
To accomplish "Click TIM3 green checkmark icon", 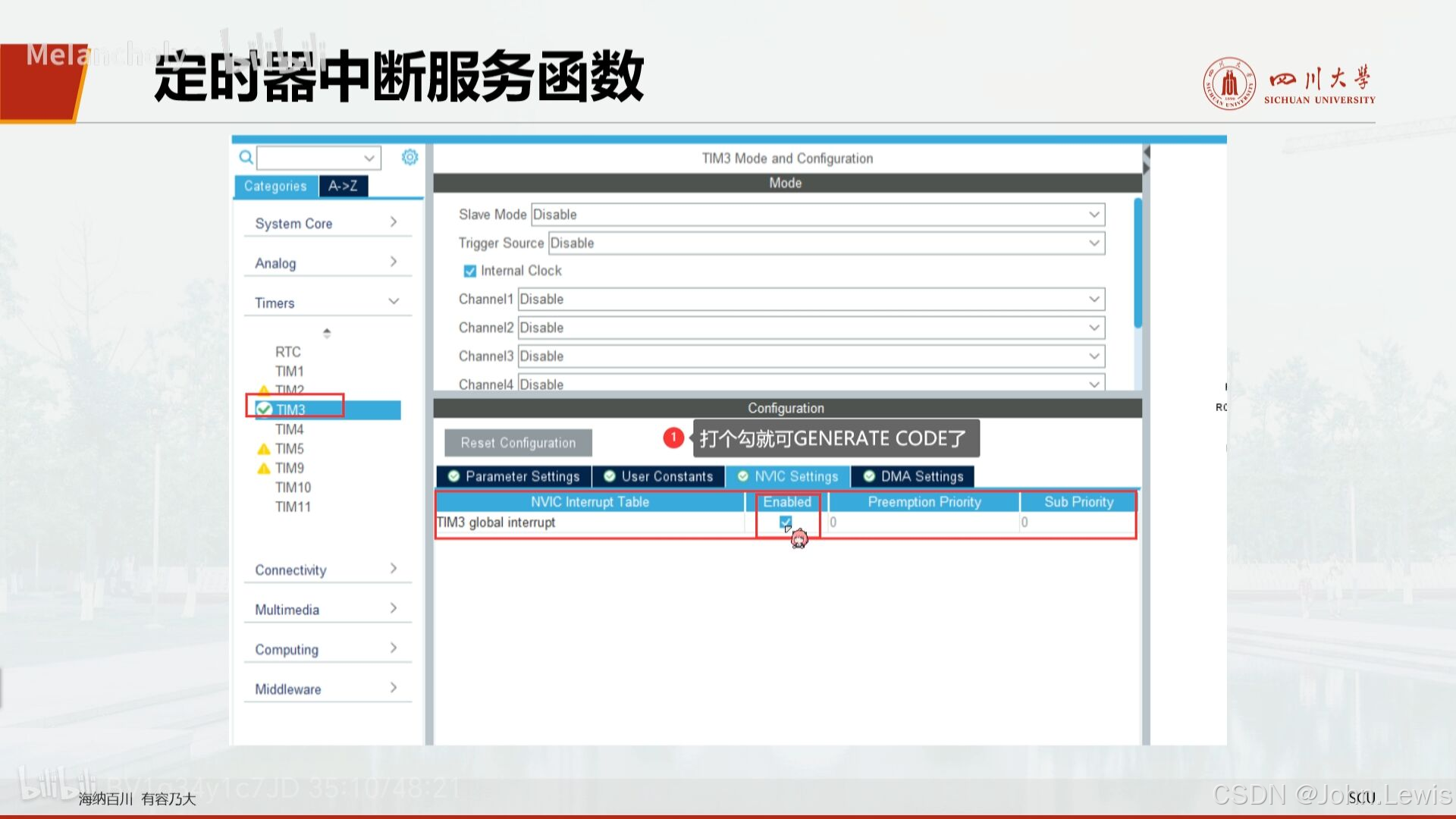I will coord(264,409).
